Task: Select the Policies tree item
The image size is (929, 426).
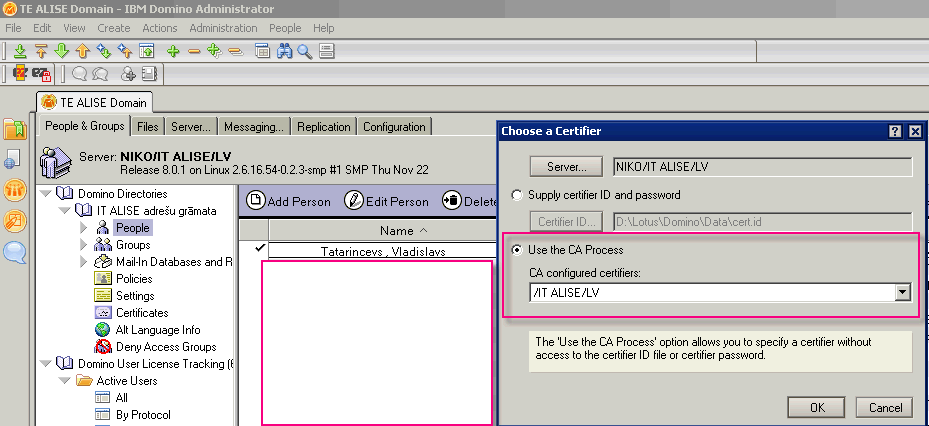Action: point(134,279)
